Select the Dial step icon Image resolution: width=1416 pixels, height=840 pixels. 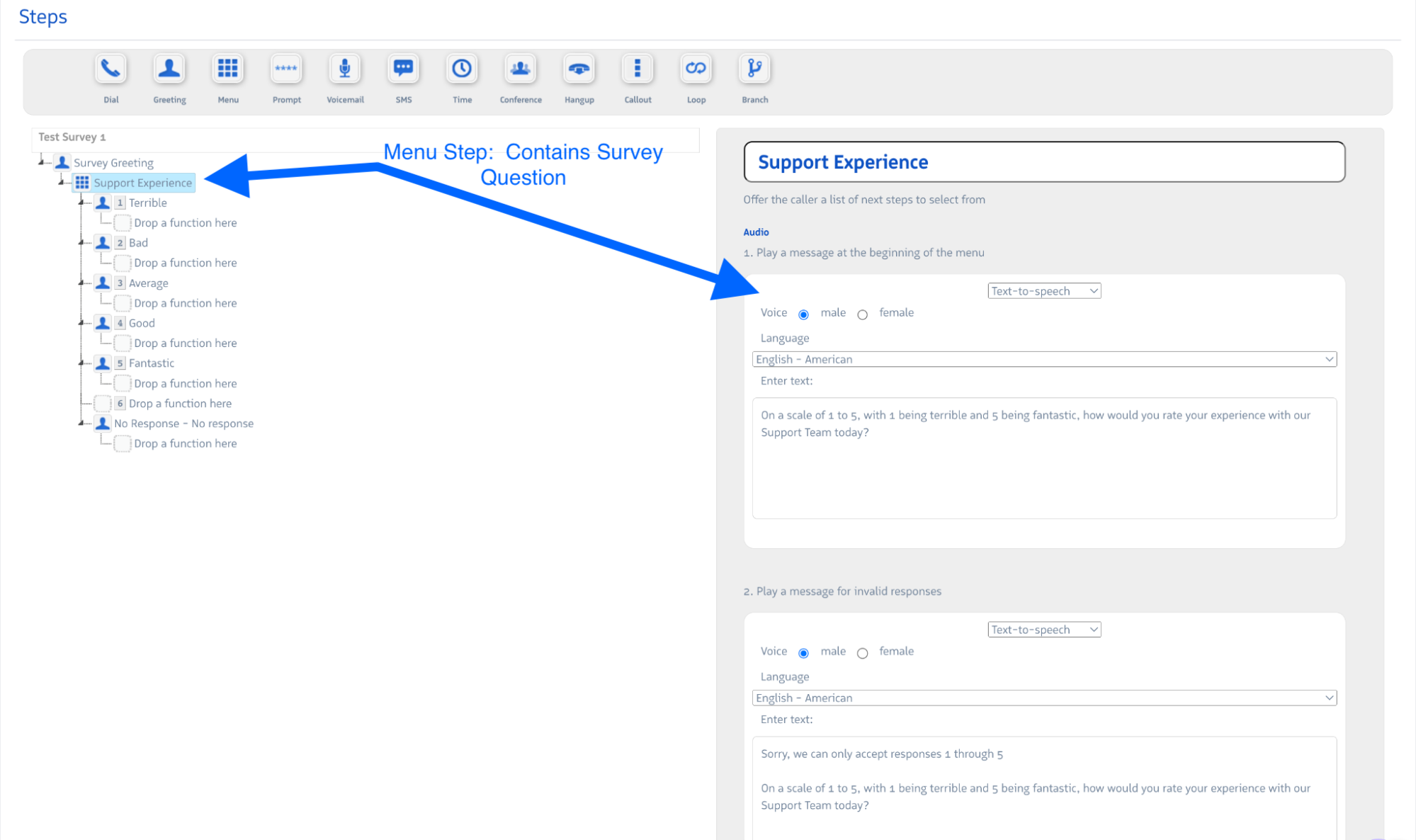(111, 69)
